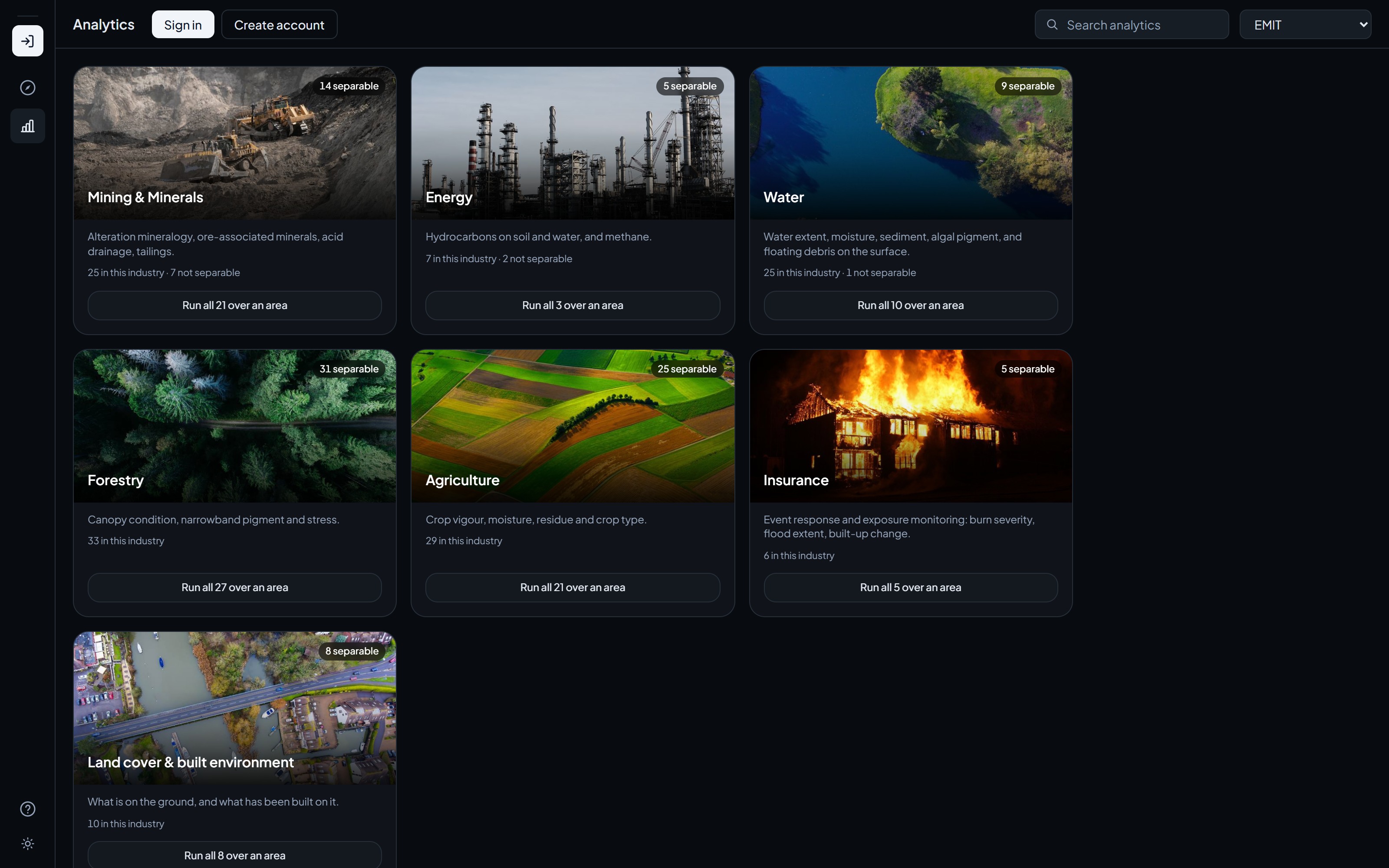
Task: Click Run all 5 over an area
Action: coord(910,587)
